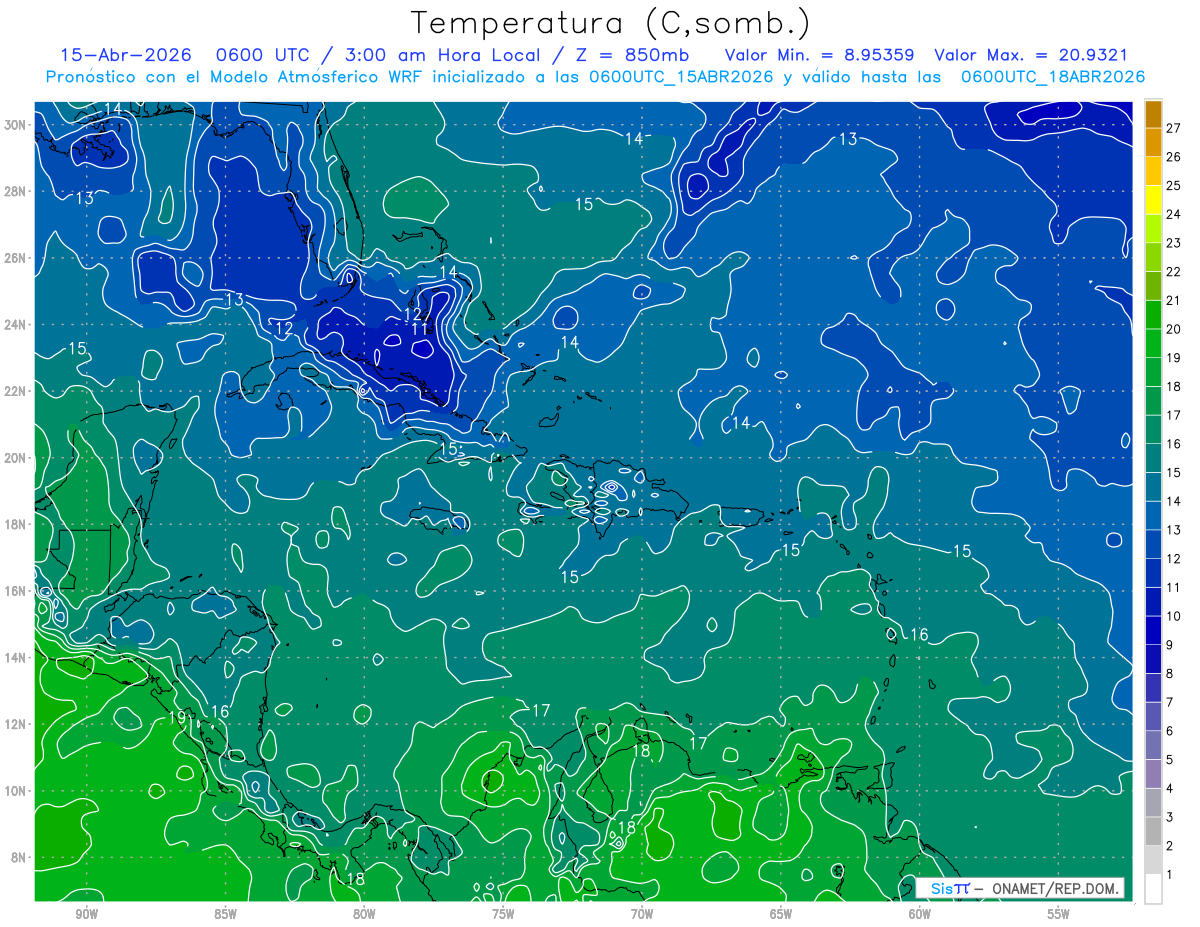Viewport: 1200px width, 927px height.
Task: Click the 19 contour label near Central America
Action: point(177,718)
